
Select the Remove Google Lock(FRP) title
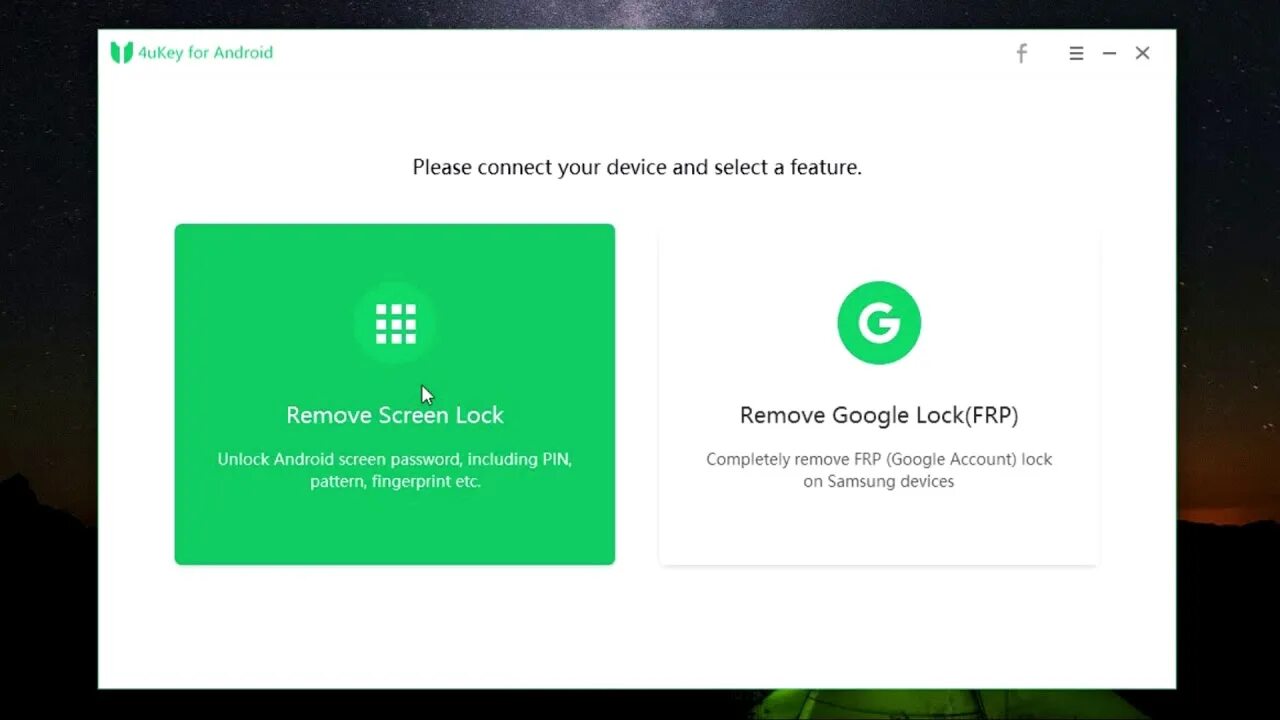pyautogui.click(x=879, y=415)
